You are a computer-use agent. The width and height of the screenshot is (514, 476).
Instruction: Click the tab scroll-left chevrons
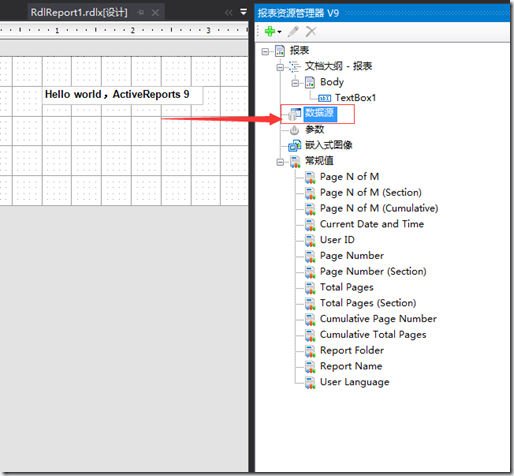click(x=228, y=13)
